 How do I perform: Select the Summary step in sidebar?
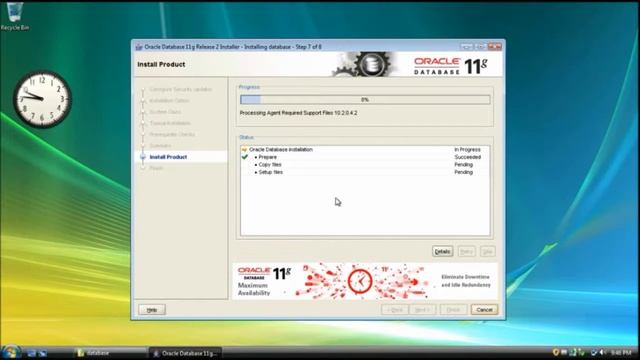pyautogui.click(x=160, y=146)
